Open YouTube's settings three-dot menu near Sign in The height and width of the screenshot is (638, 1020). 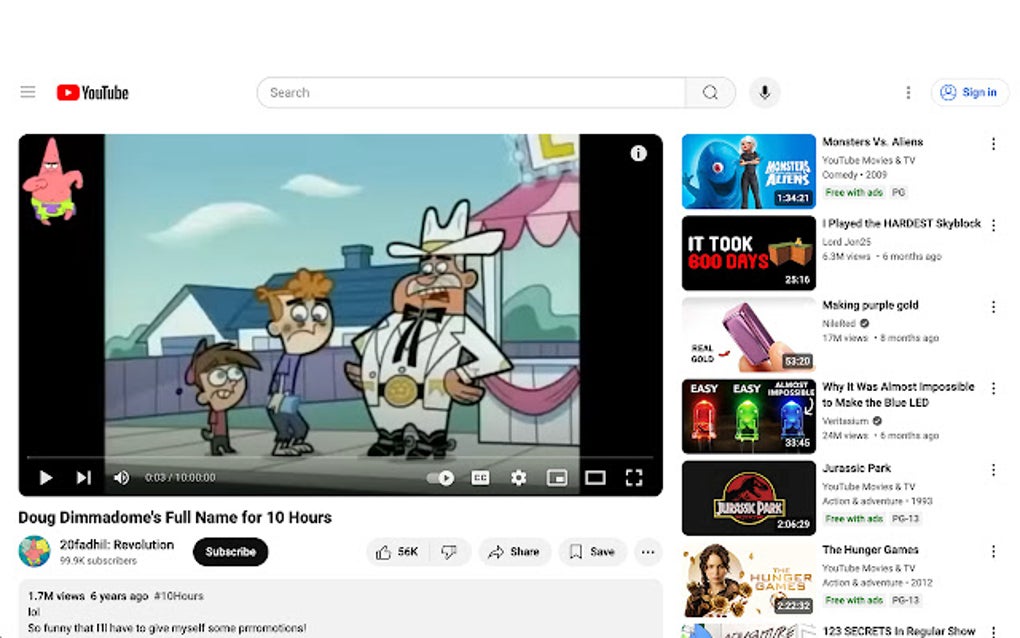(x=908, y=91)
